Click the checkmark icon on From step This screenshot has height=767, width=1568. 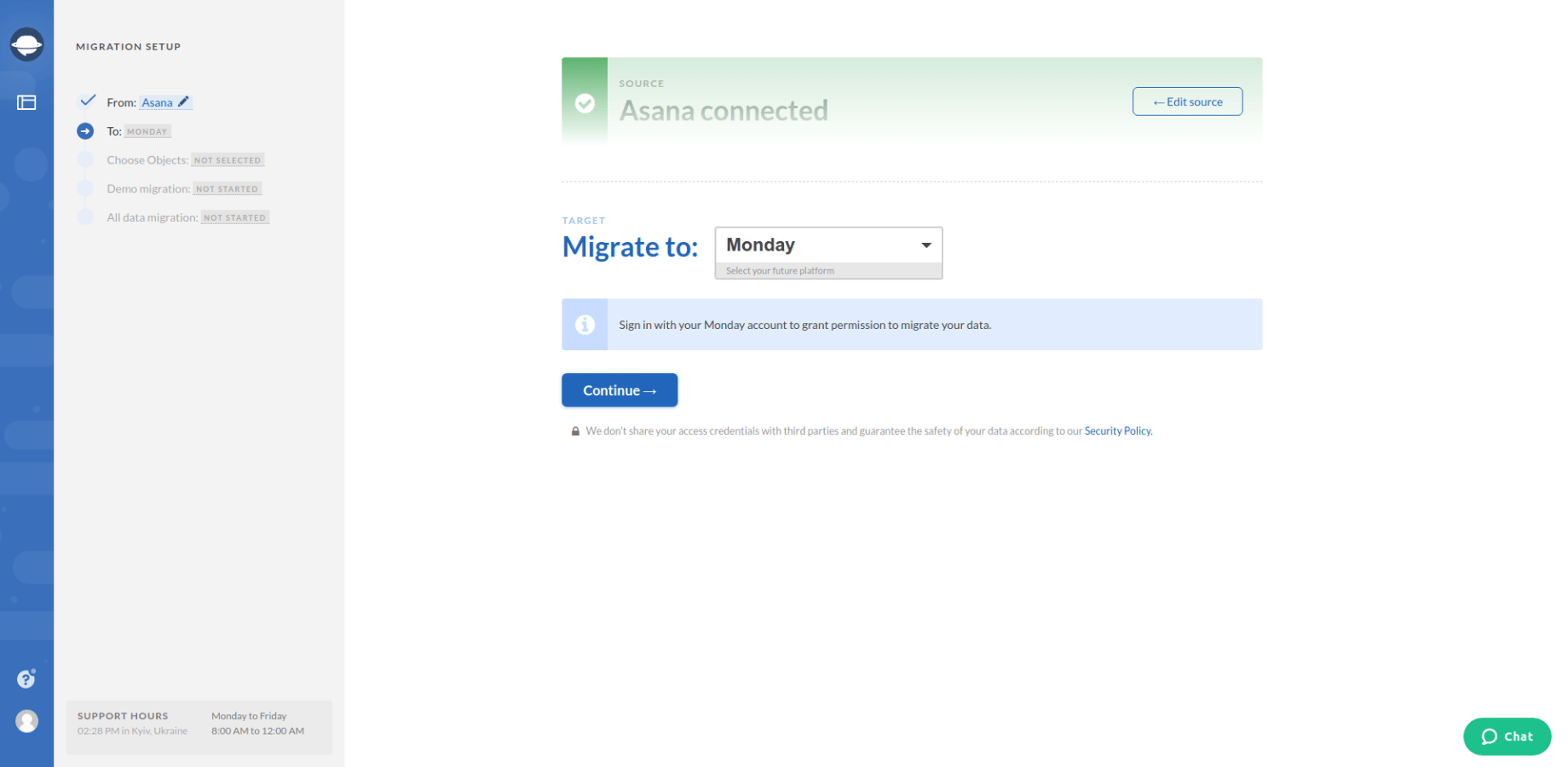[x=87, y=100]
